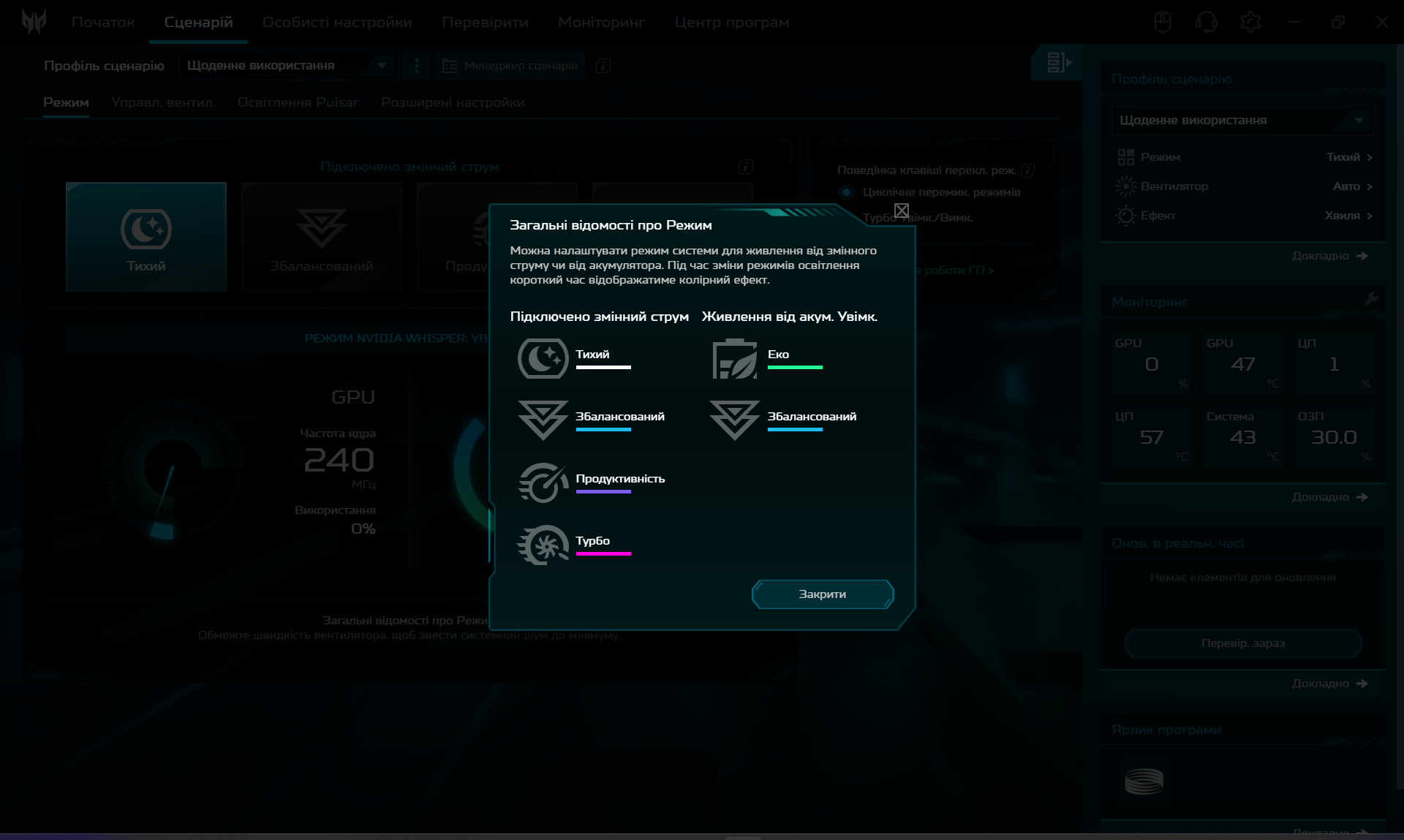This screenshot has width=1404, height=840.
Task: Close dialog with the X button
Action: (901, 211)
